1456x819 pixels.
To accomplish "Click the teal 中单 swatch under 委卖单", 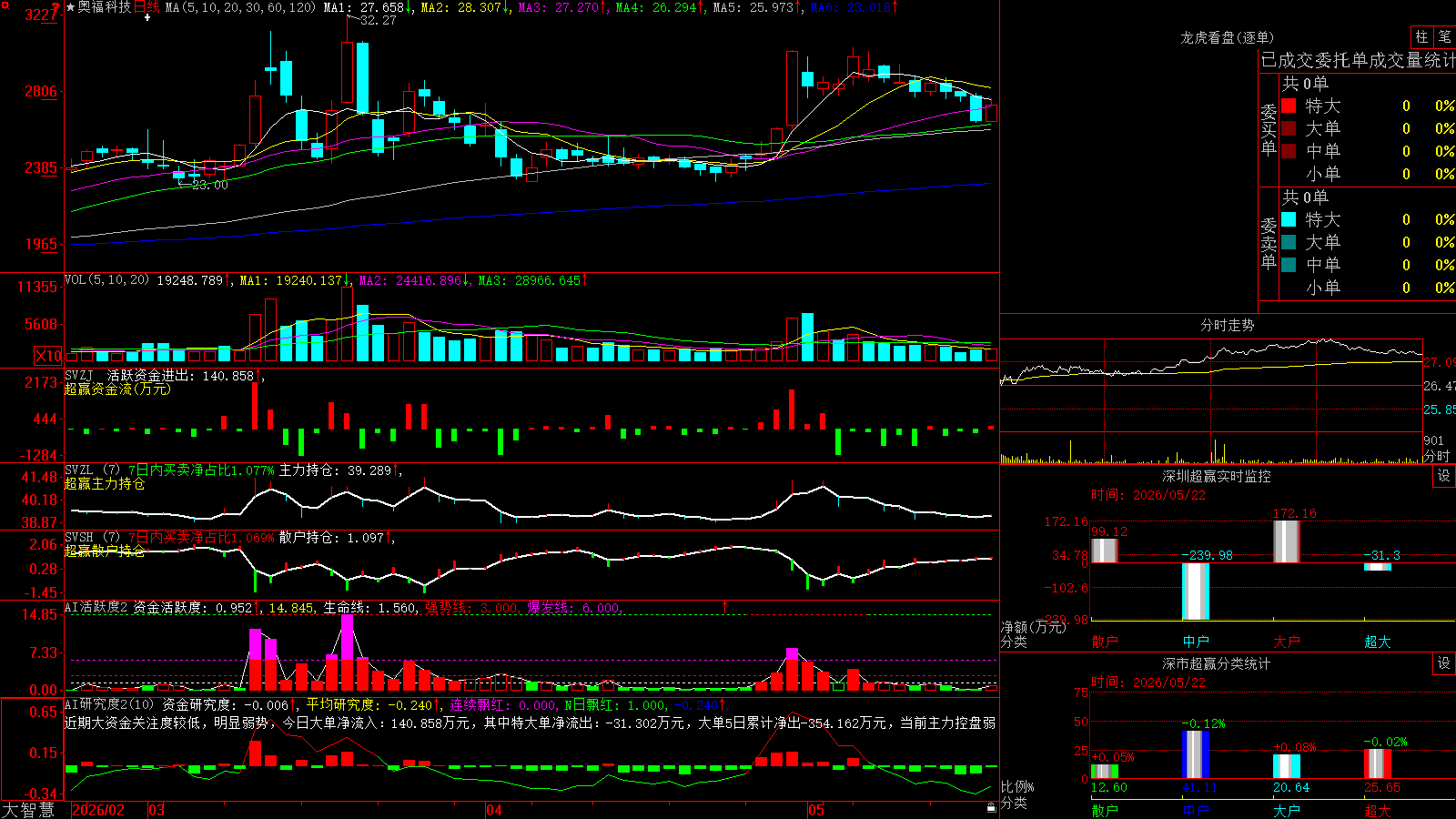I will click(x=1289, y=265).
